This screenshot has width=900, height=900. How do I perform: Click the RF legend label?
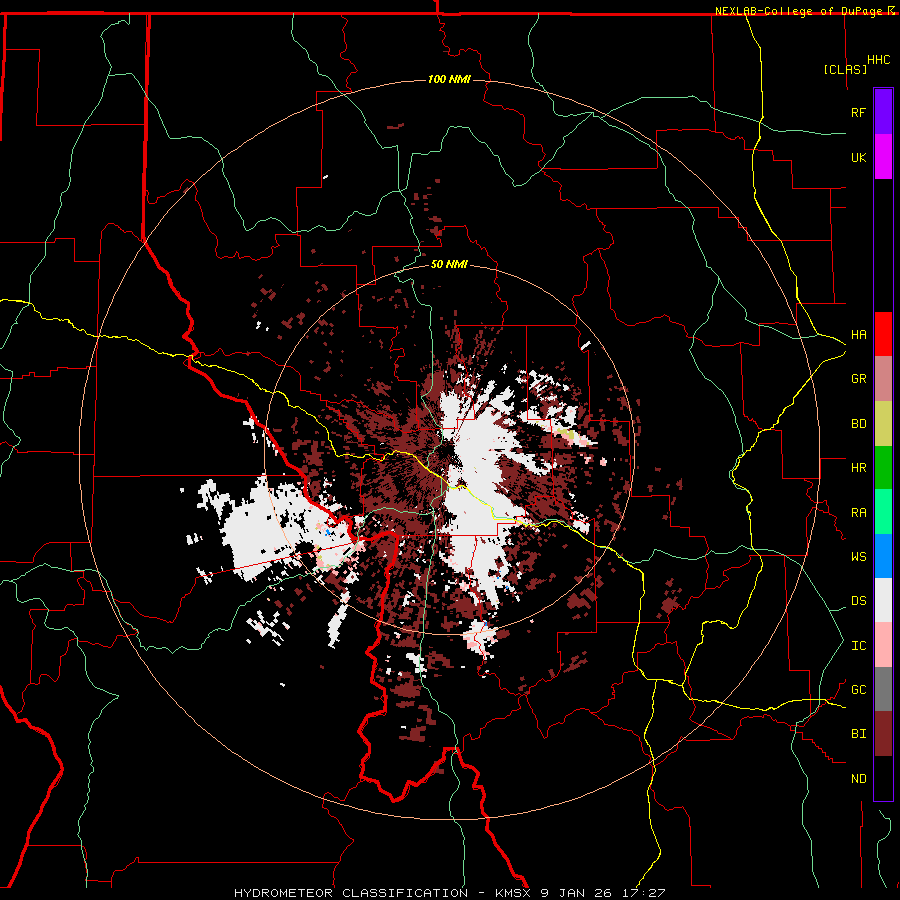click(x=858, y=112)
